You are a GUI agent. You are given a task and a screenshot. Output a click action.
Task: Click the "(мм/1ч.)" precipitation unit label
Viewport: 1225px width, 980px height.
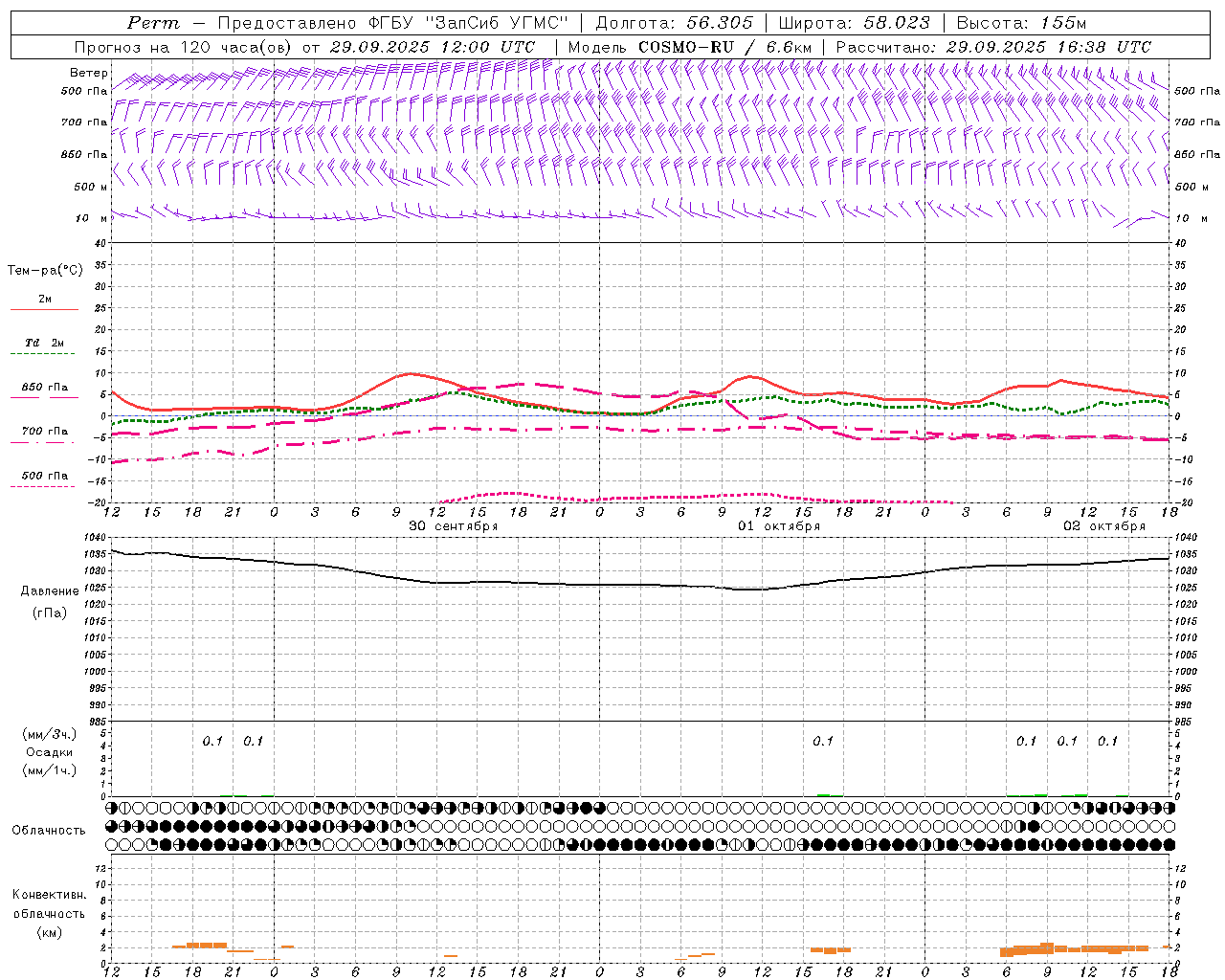tap(50, 770)
